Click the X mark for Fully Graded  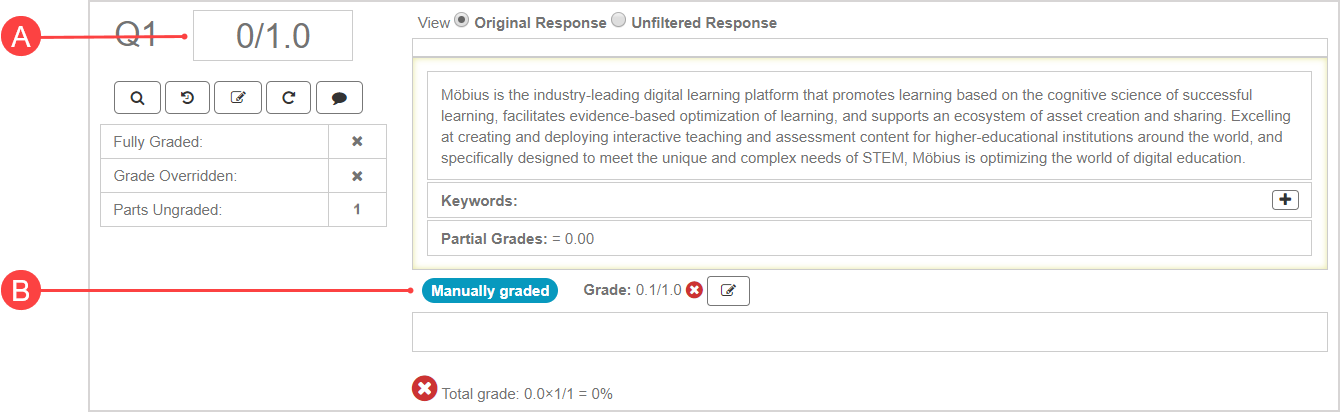click(x=357, y=142)
